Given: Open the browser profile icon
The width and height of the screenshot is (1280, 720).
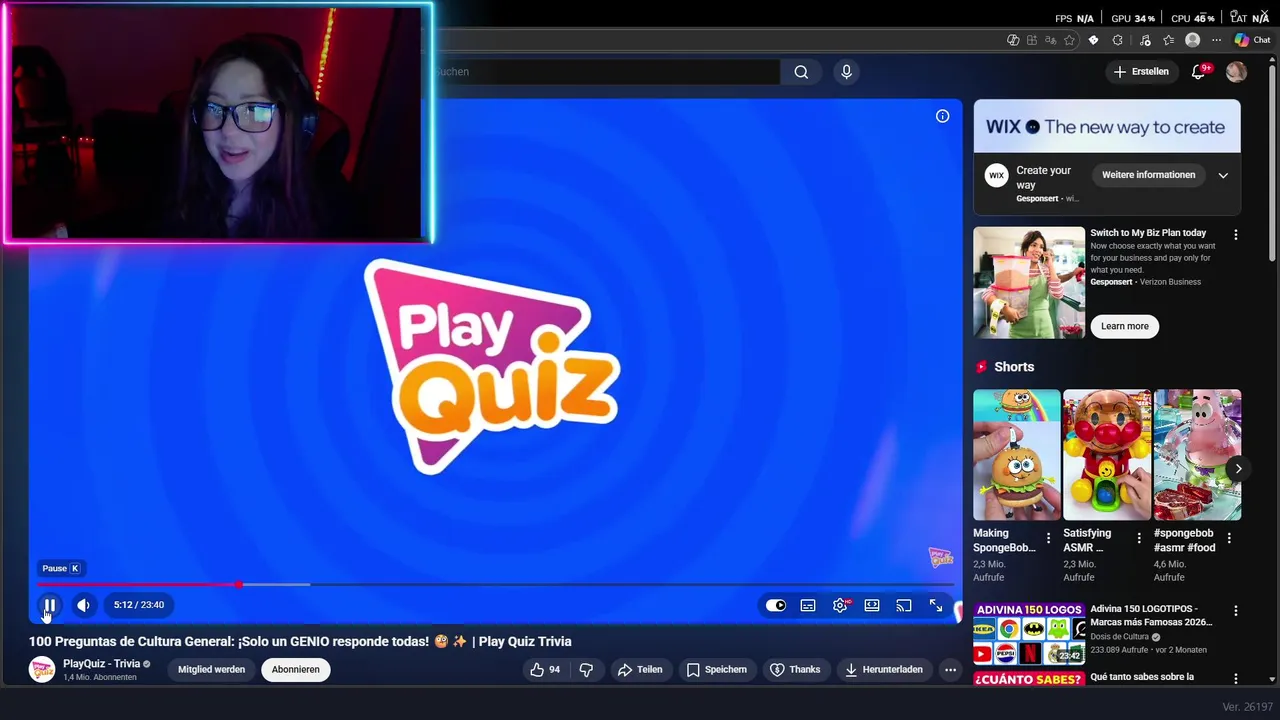Looking at the screenshot, I should pyautogui.click(x=1192, y=40).
